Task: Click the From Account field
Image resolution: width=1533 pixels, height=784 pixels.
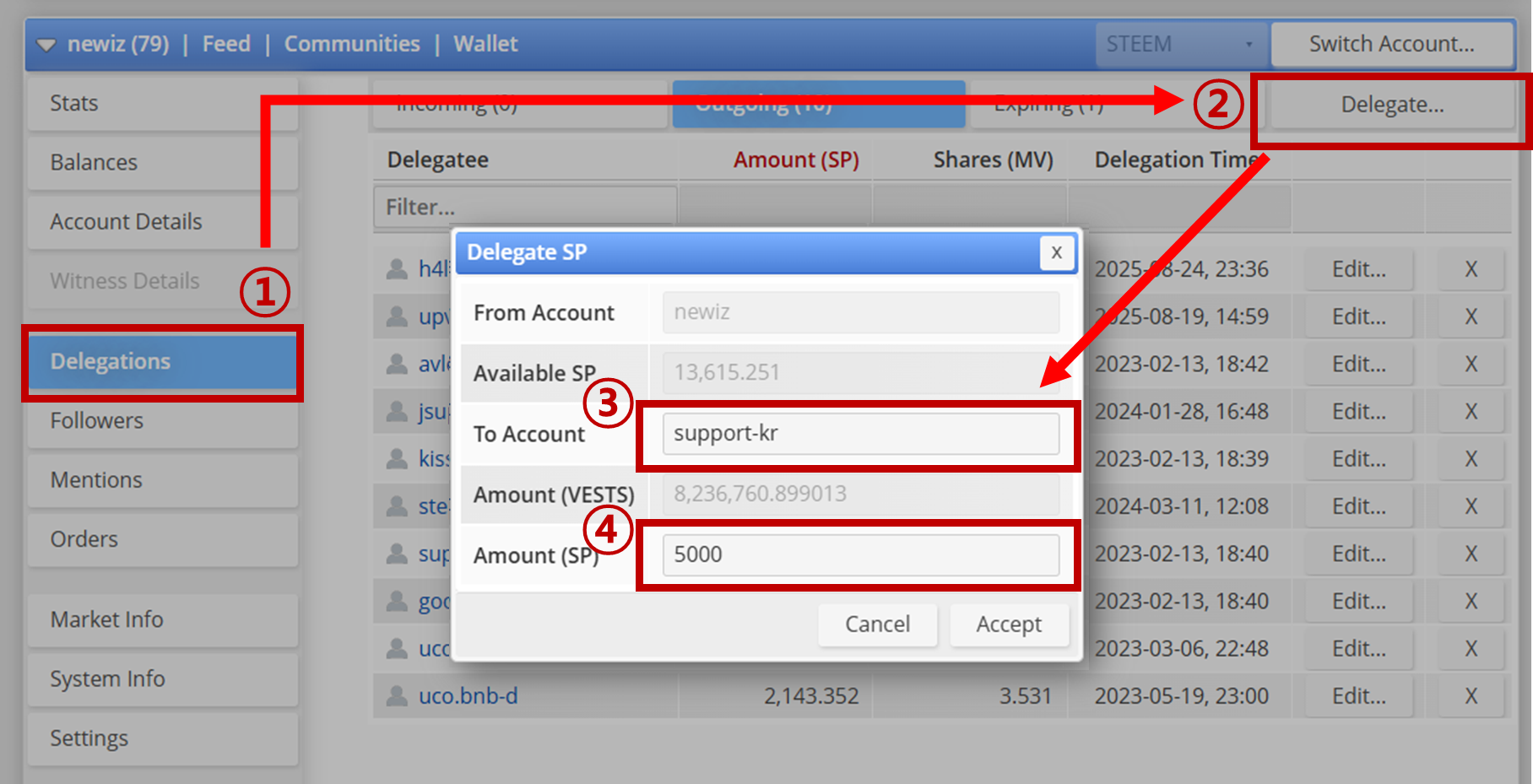Action: [861, 312]
